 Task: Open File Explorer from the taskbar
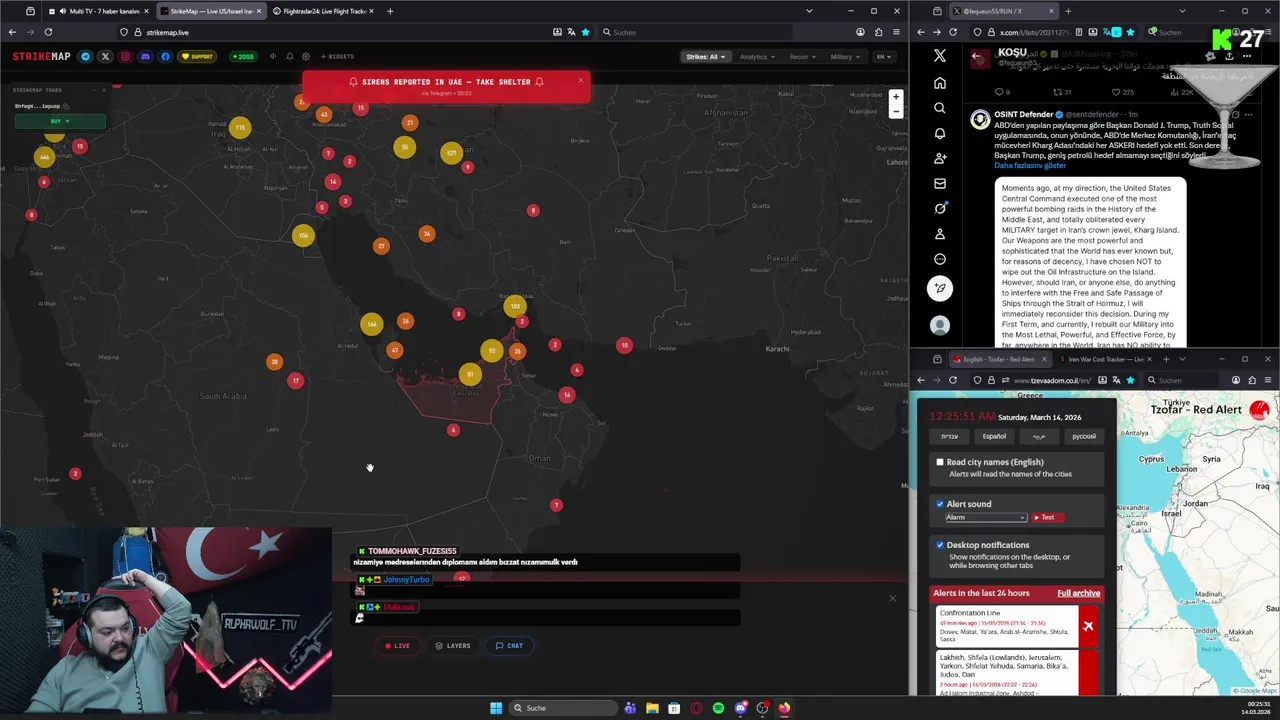click(652, 708)
